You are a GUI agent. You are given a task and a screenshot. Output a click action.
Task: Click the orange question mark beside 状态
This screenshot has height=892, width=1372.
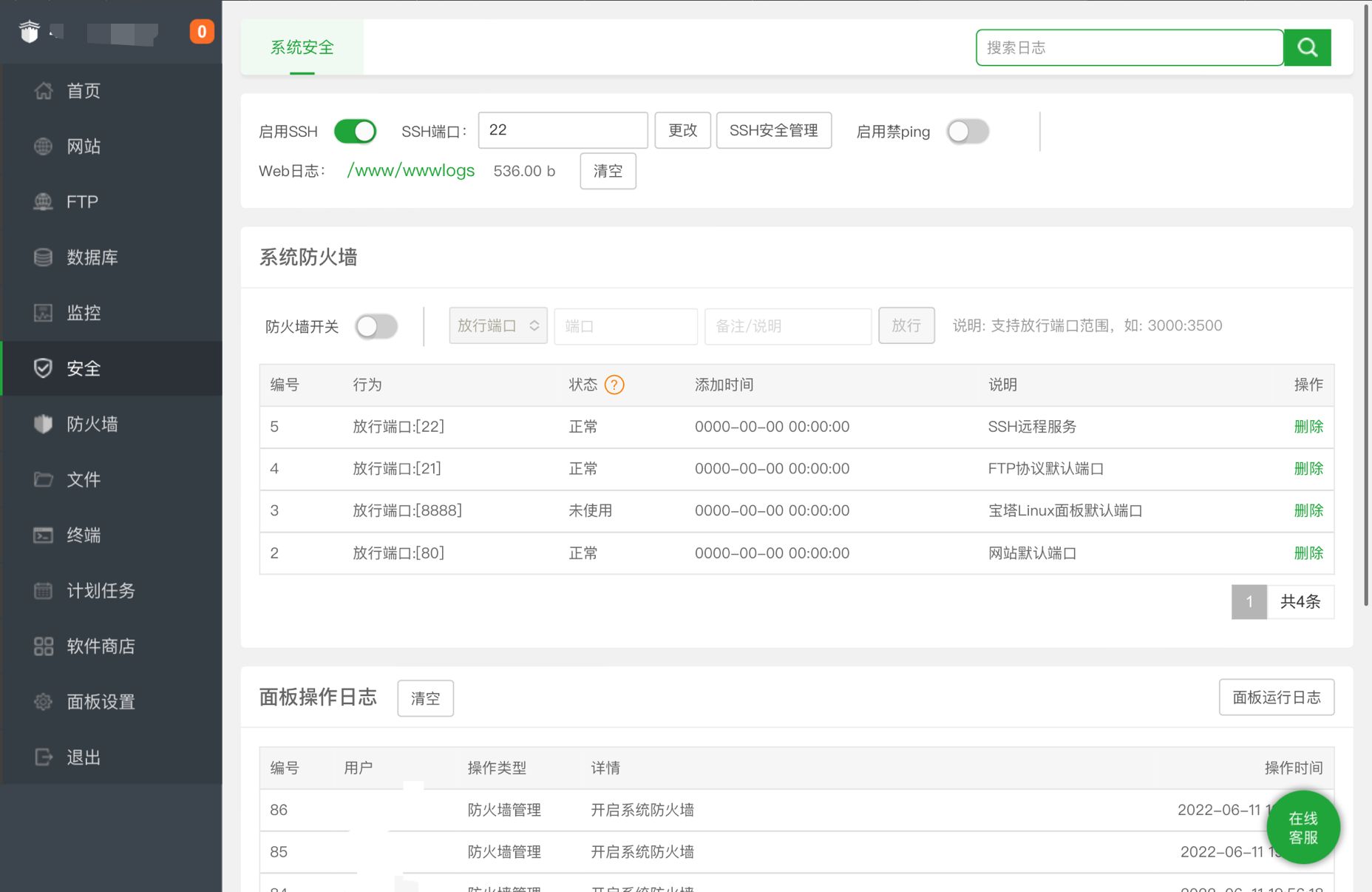pos(614,385)
